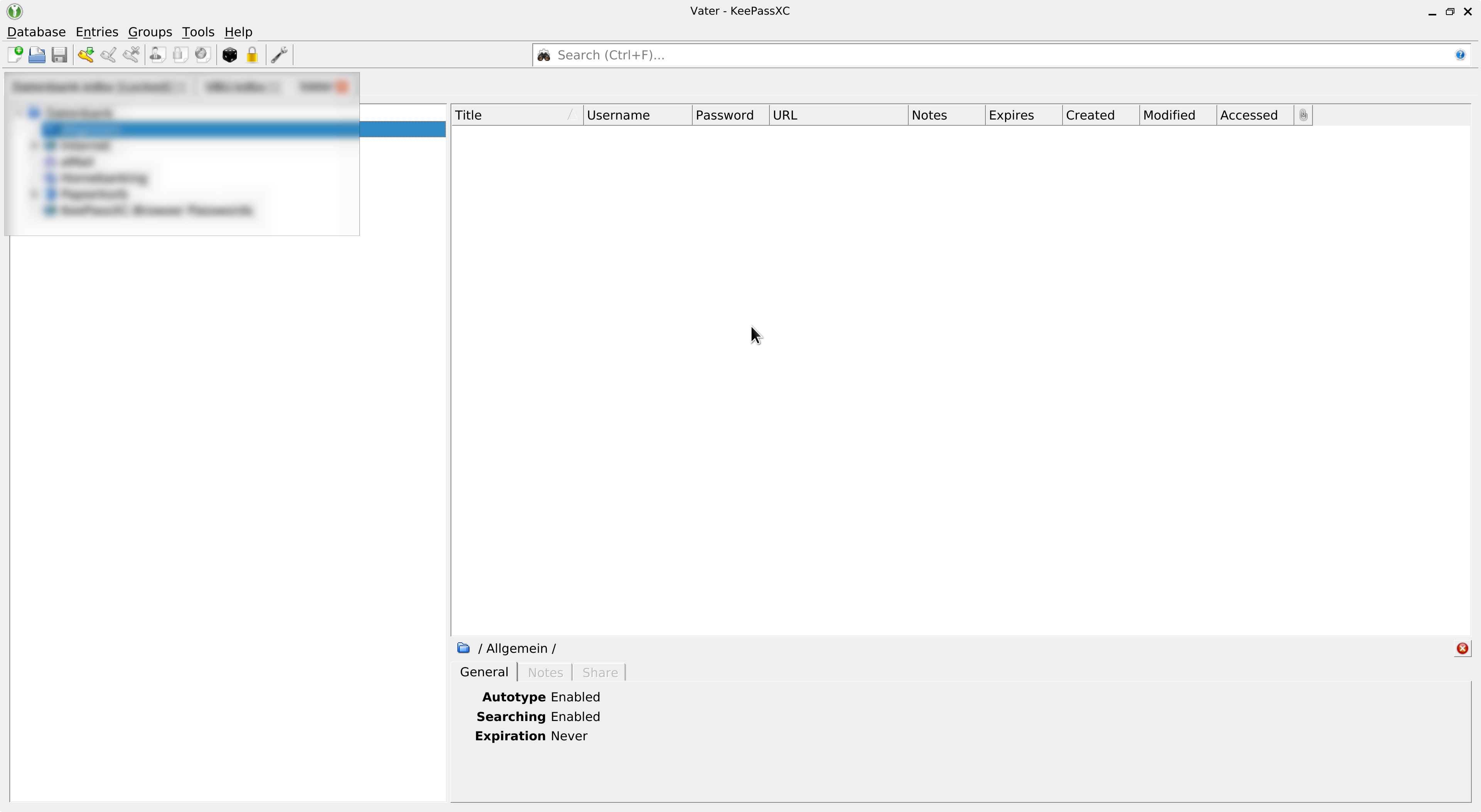
Task: Click the KeePassXC logo in title bar
Action: pos(14,11)
